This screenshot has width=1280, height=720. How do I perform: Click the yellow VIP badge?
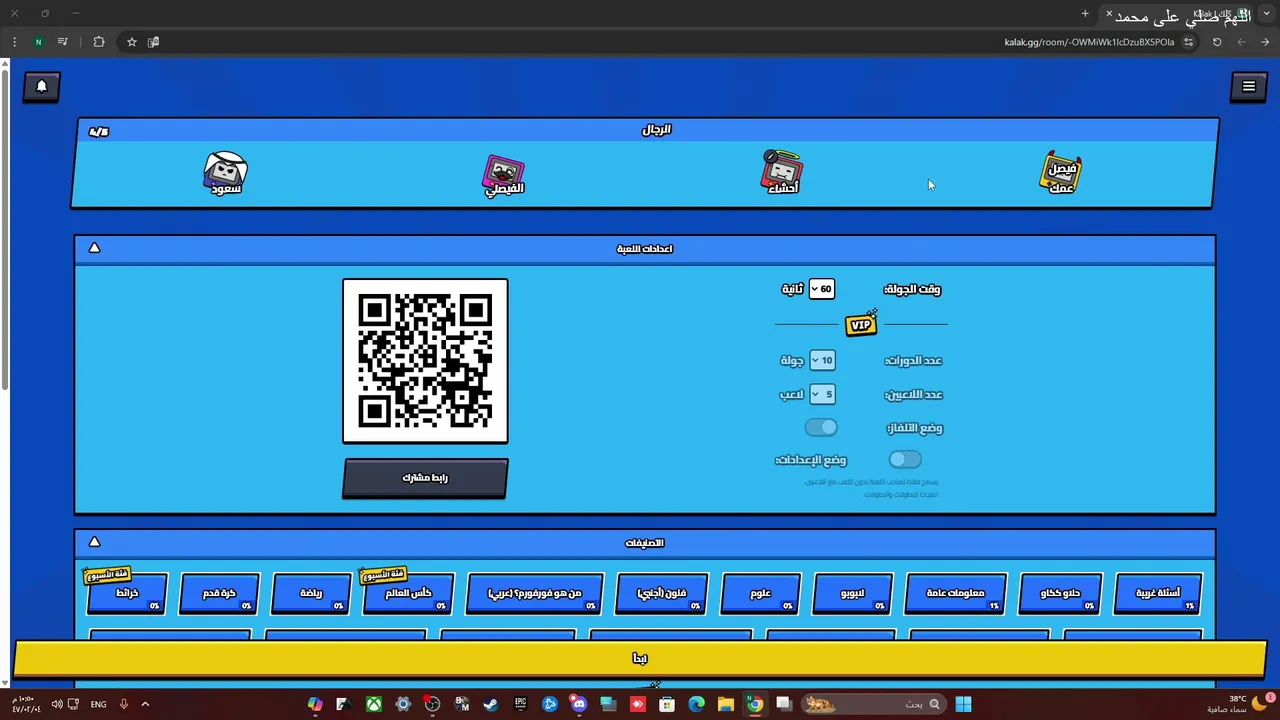point(861,324)
